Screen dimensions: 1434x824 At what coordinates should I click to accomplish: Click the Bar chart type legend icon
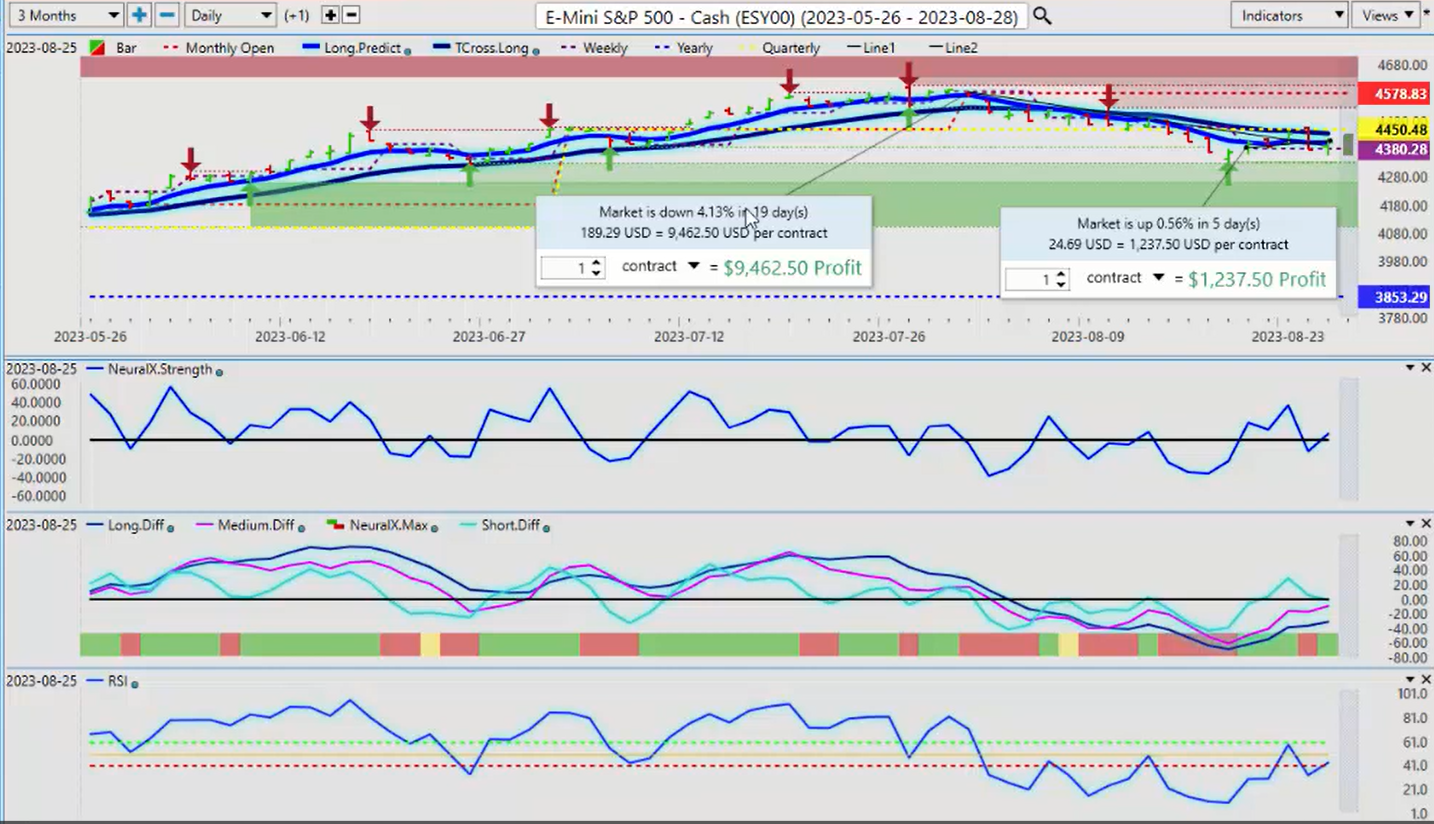[97, 48]
